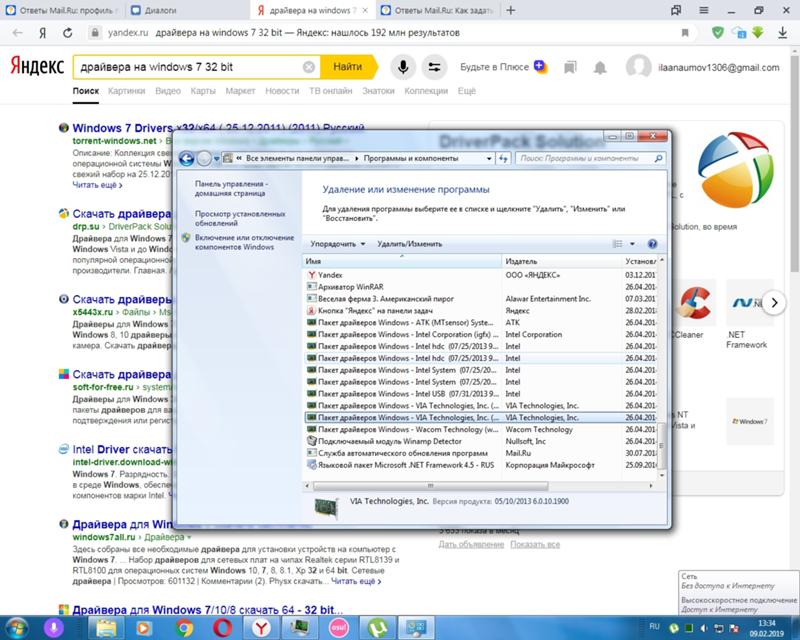
Task: Select the 'Yandex' program entry
Action: (x=480, y=275)
